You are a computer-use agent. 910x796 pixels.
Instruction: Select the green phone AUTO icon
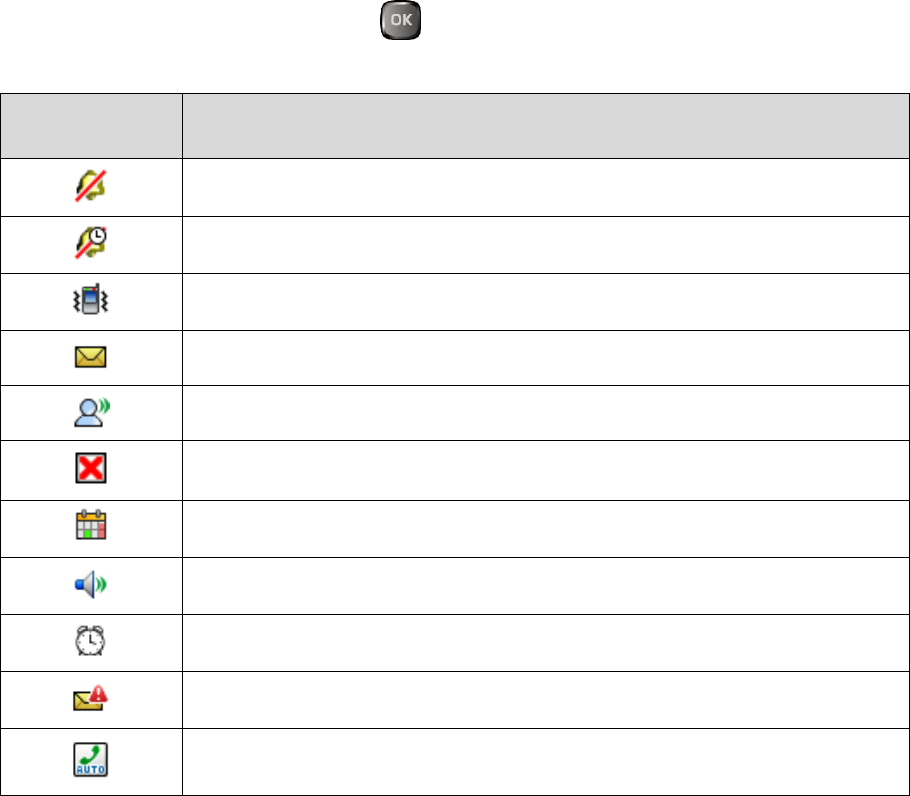point(91,759)
